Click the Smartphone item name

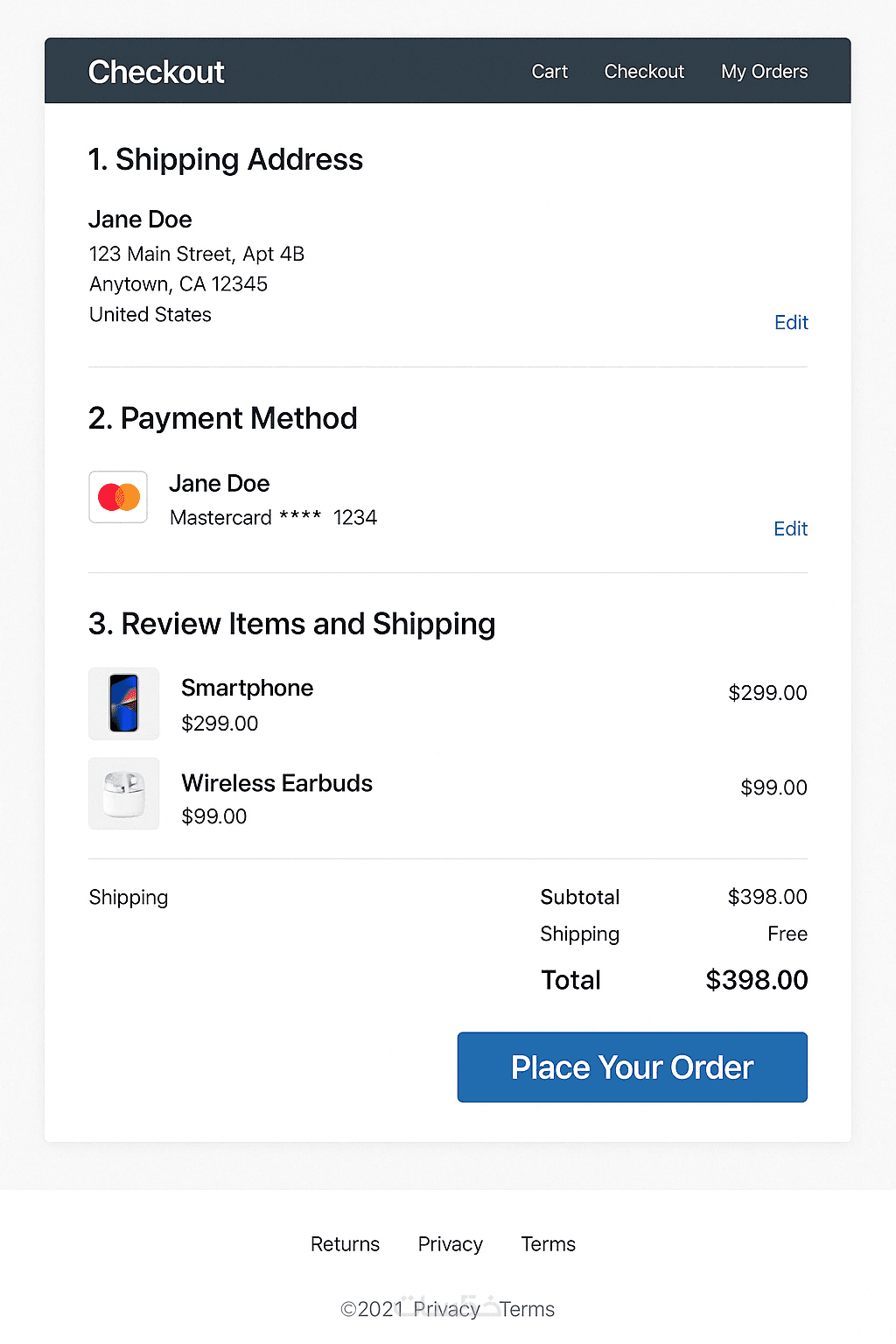[x=247, y=689]
